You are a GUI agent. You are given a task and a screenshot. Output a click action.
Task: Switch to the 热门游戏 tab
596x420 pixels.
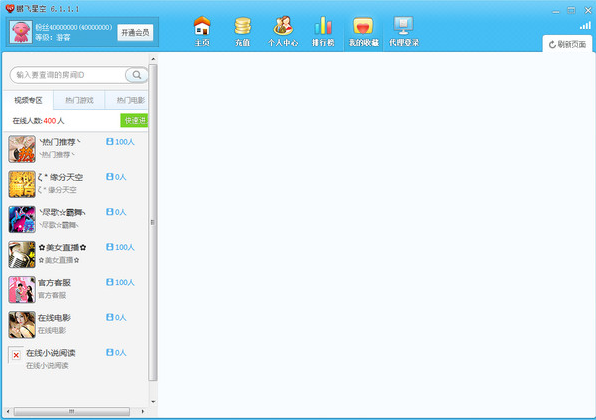click(x=79, y=100)
